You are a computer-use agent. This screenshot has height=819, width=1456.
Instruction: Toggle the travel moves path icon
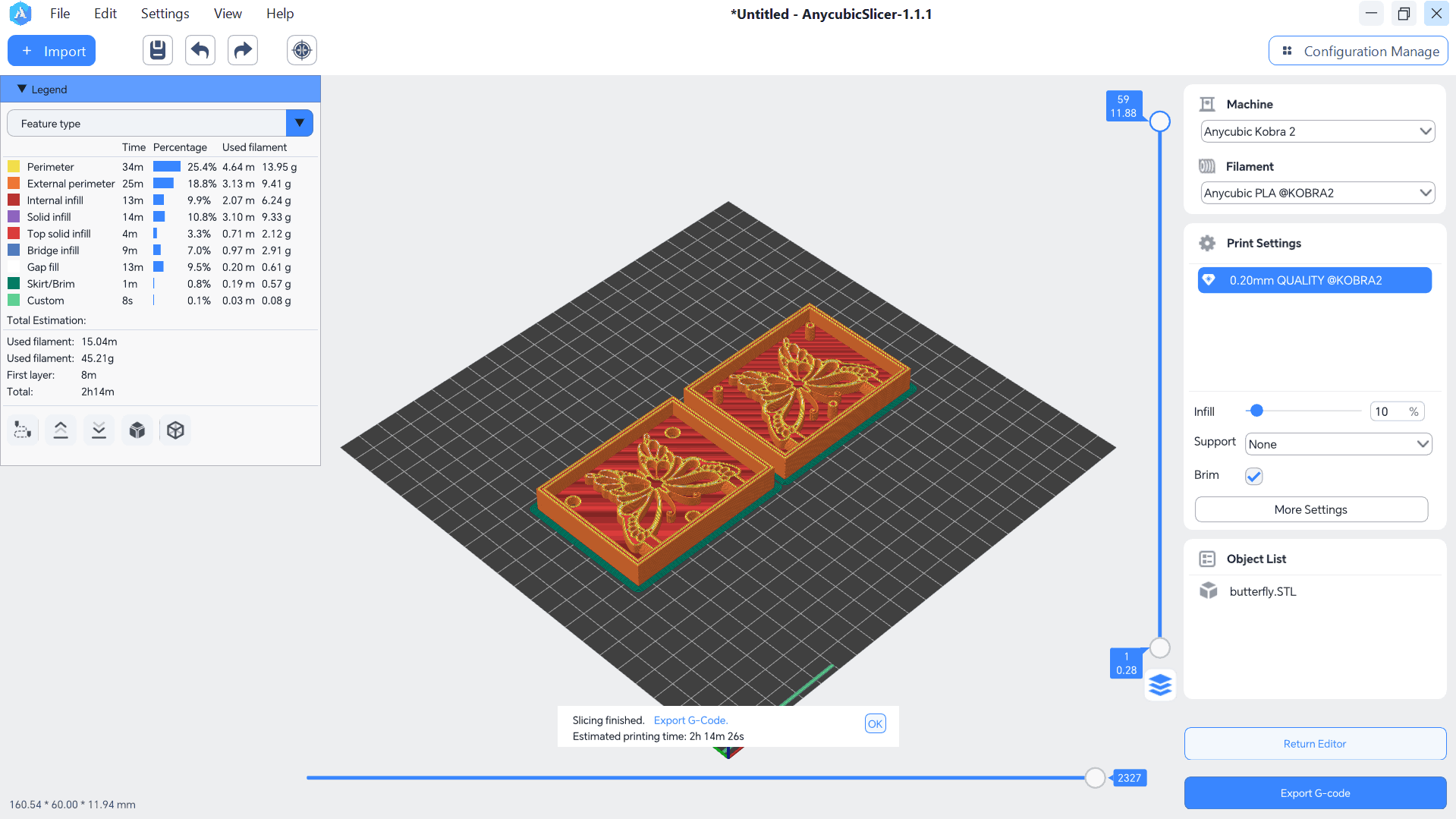pos(23,430)
